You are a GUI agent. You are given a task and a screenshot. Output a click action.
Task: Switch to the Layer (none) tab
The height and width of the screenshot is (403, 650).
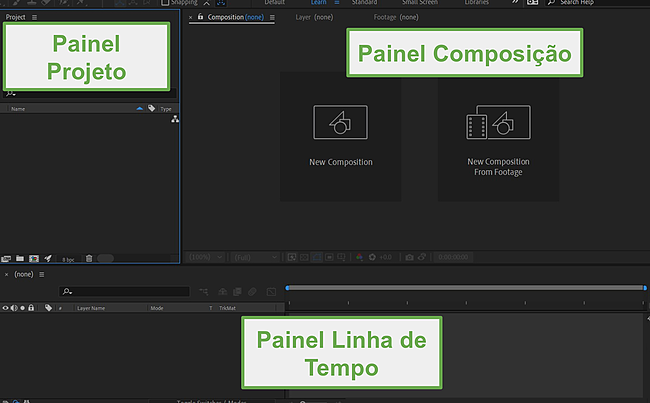point(314,17)
